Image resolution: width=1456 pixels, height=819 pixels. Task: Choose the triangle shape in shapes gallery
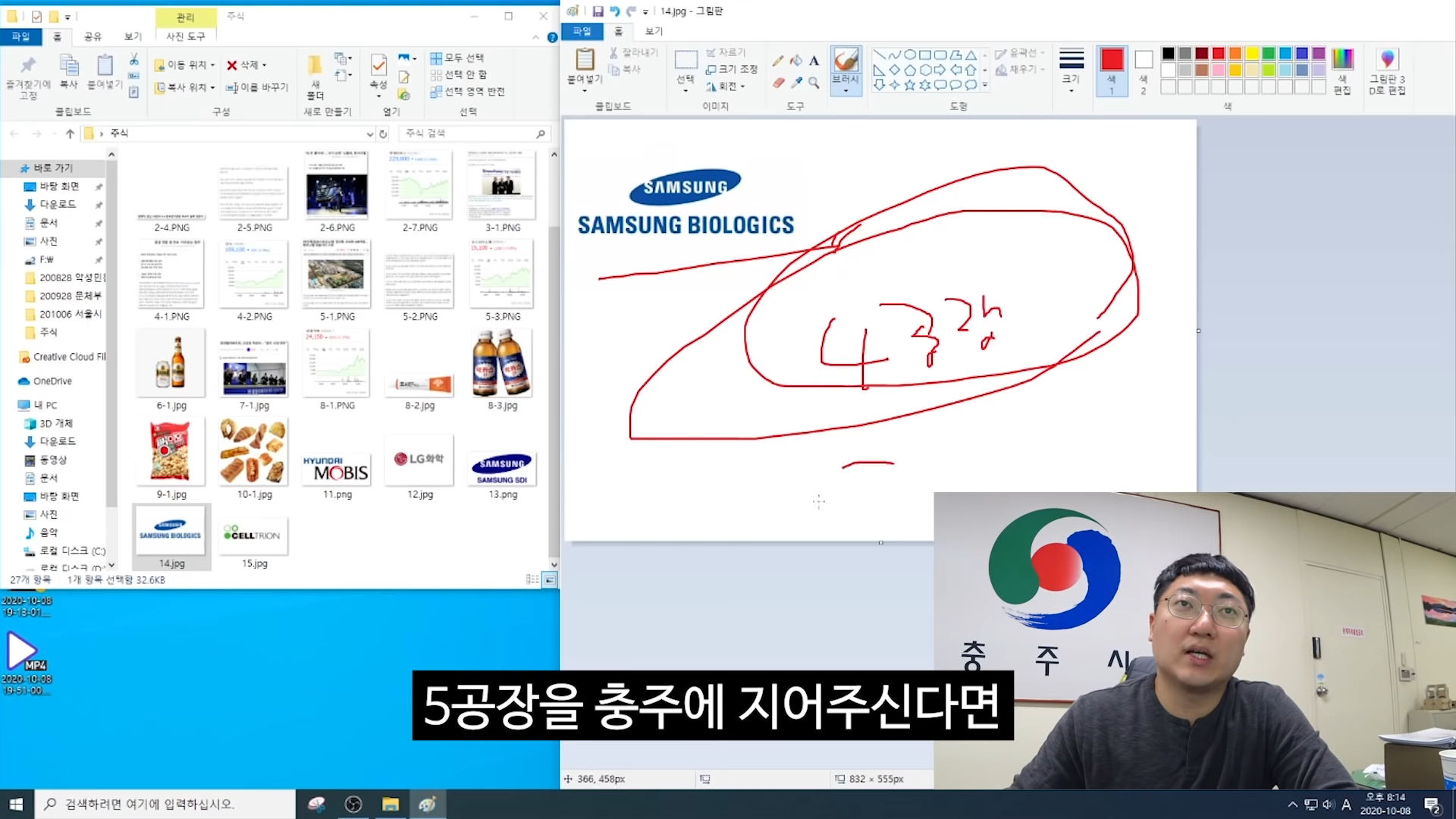tap(970, 55)
